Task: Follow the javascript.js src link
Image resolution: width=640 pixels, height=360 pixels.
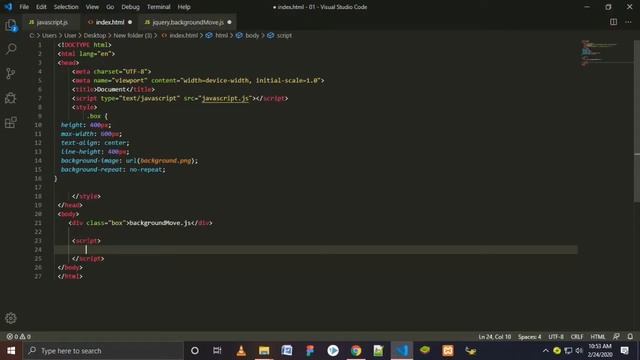Action: tap(225, 98)
